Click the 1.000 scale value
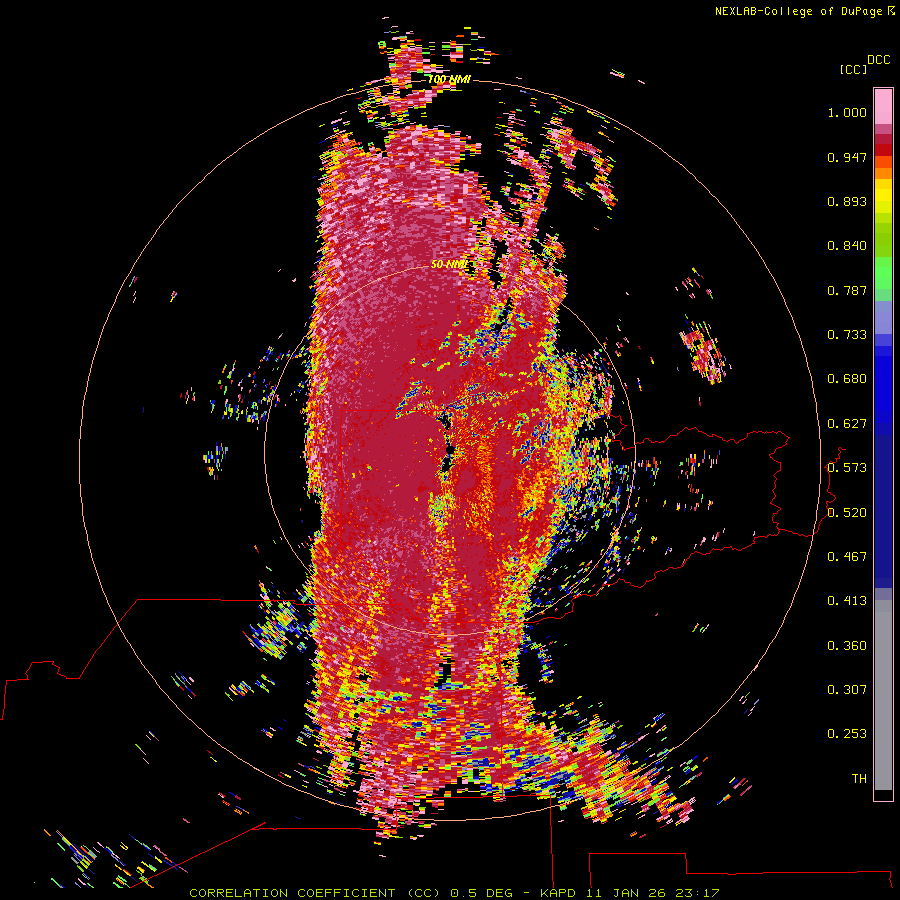900x900 pixels. coord(847,112)
